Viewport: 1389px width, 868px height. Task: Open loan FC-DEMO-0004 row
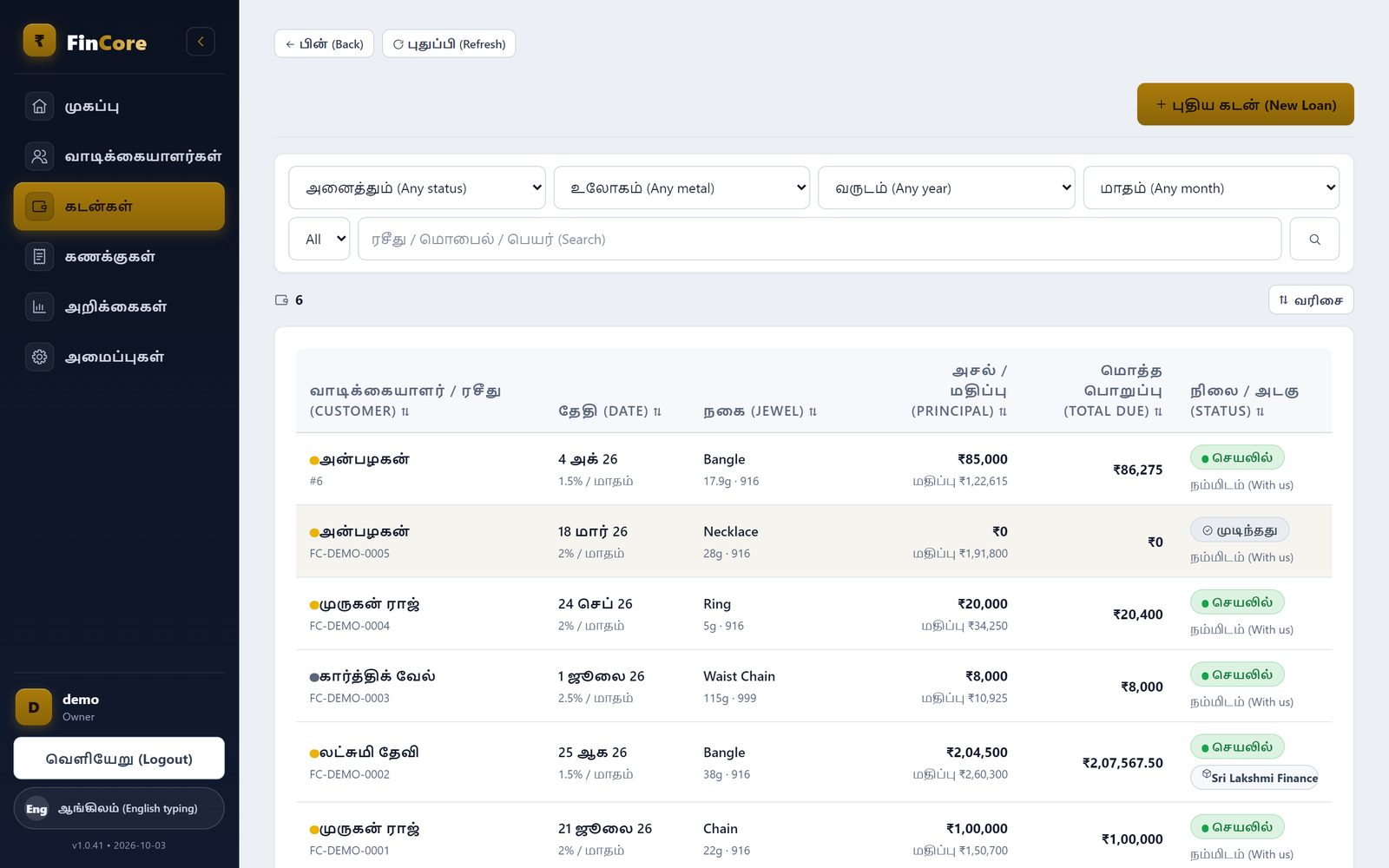(813, 614)
